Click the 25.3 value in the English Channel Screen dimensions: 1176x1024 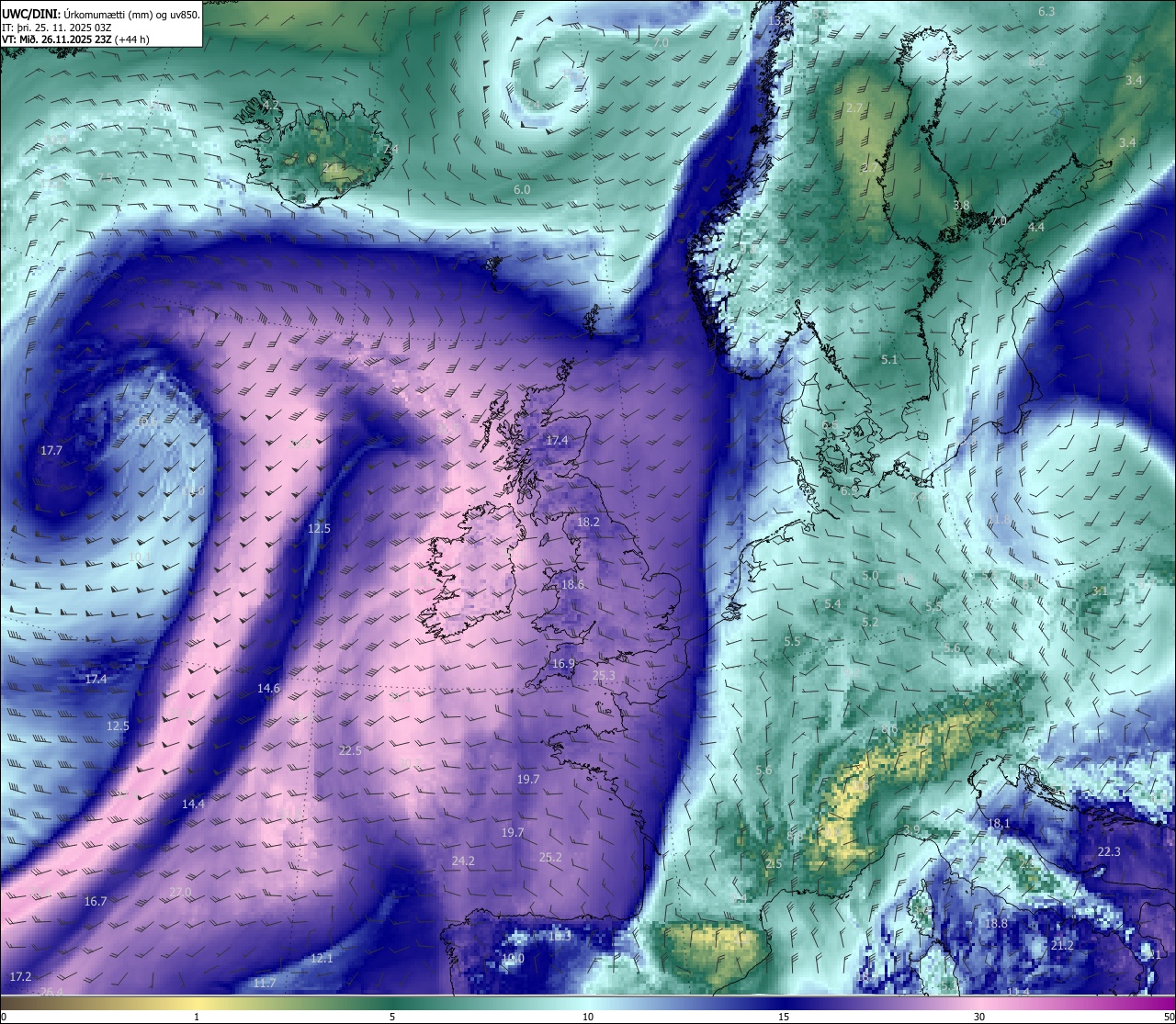point(604,675)
